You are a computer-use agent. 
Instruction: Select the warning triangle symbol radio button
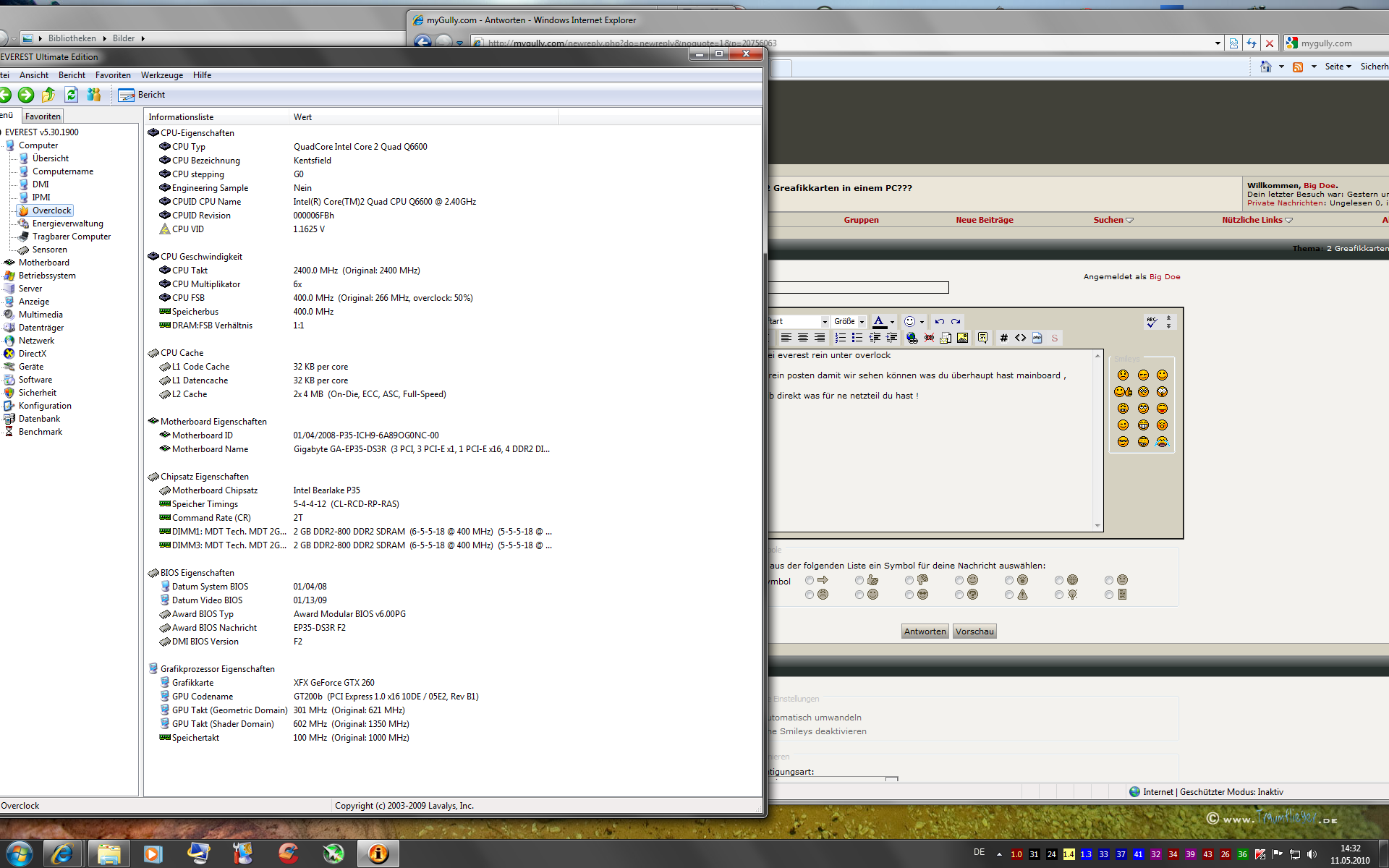click(x=1009, y=595)
